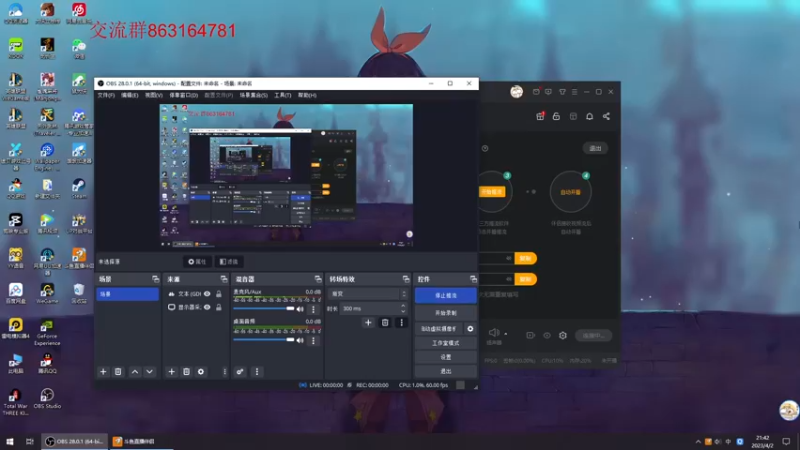Pop out the 来源 panel with its float icon
The image size is (800, 450).
[x=223, y=279]
